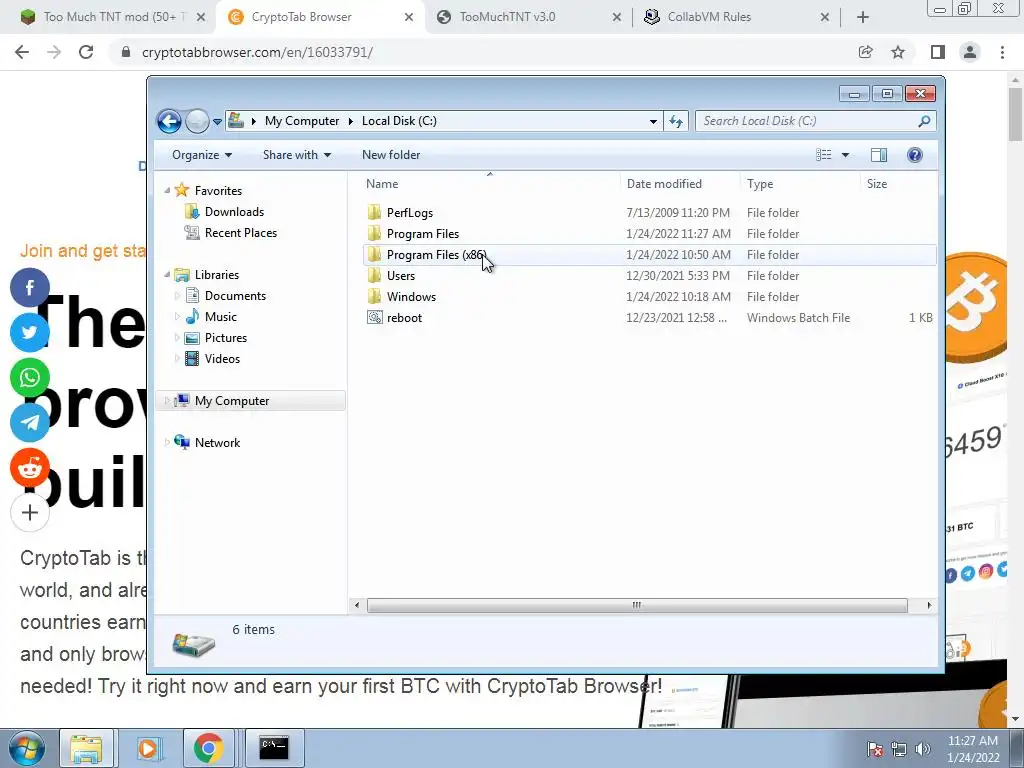1024x768 pixels.
Task: Share on Reddit via sidebar icon
Action: 30,468
